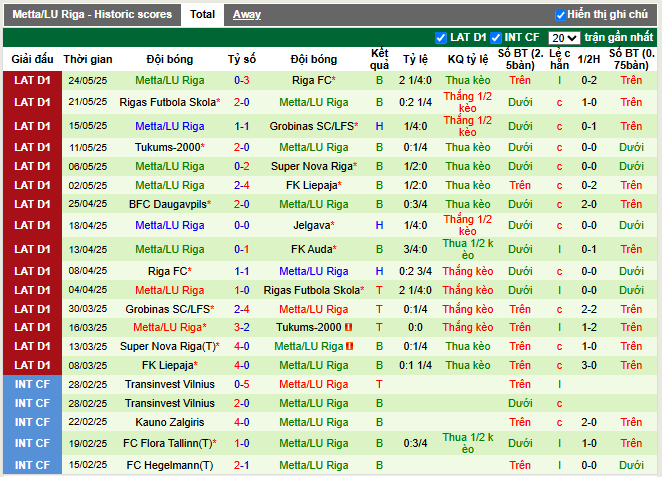This screenshot has height=477, width=662.
Task: Click Grobinas SC/LFS home team on 30/03/25
Action: tap(170, 309)
